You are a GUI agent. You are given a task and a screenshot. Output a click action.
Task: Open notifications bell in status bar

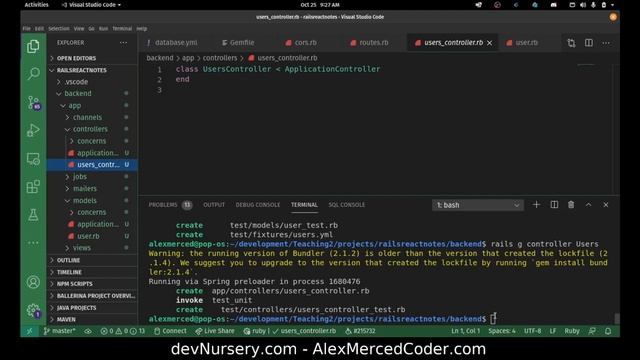608,331
